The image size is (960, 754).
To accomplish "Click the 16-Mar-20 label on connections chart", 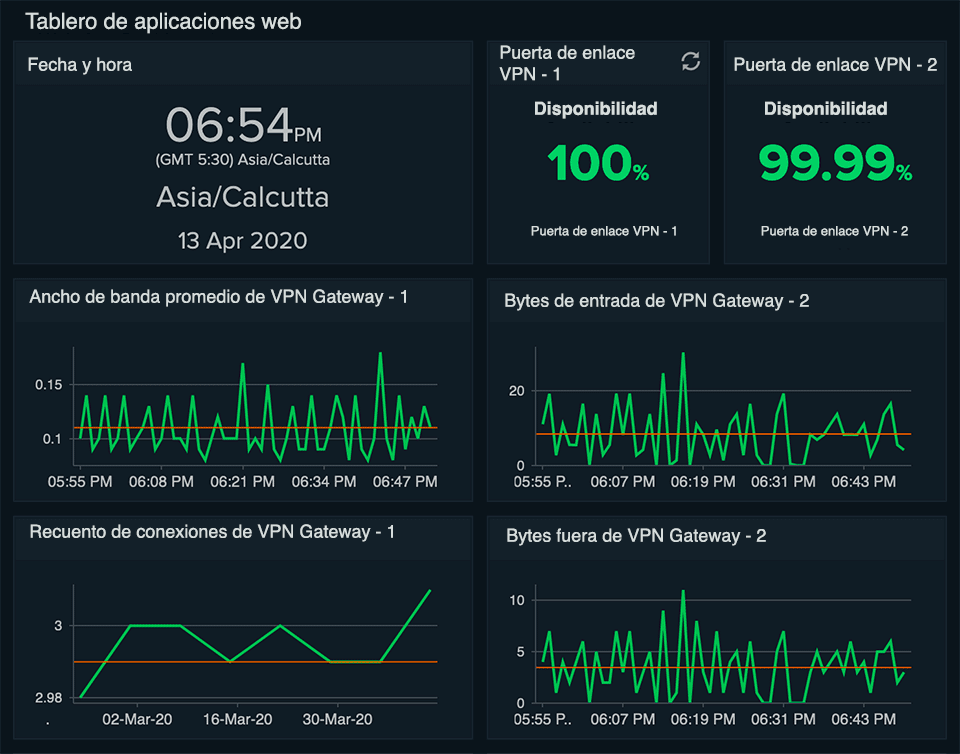I will click(x=238, y=719).
